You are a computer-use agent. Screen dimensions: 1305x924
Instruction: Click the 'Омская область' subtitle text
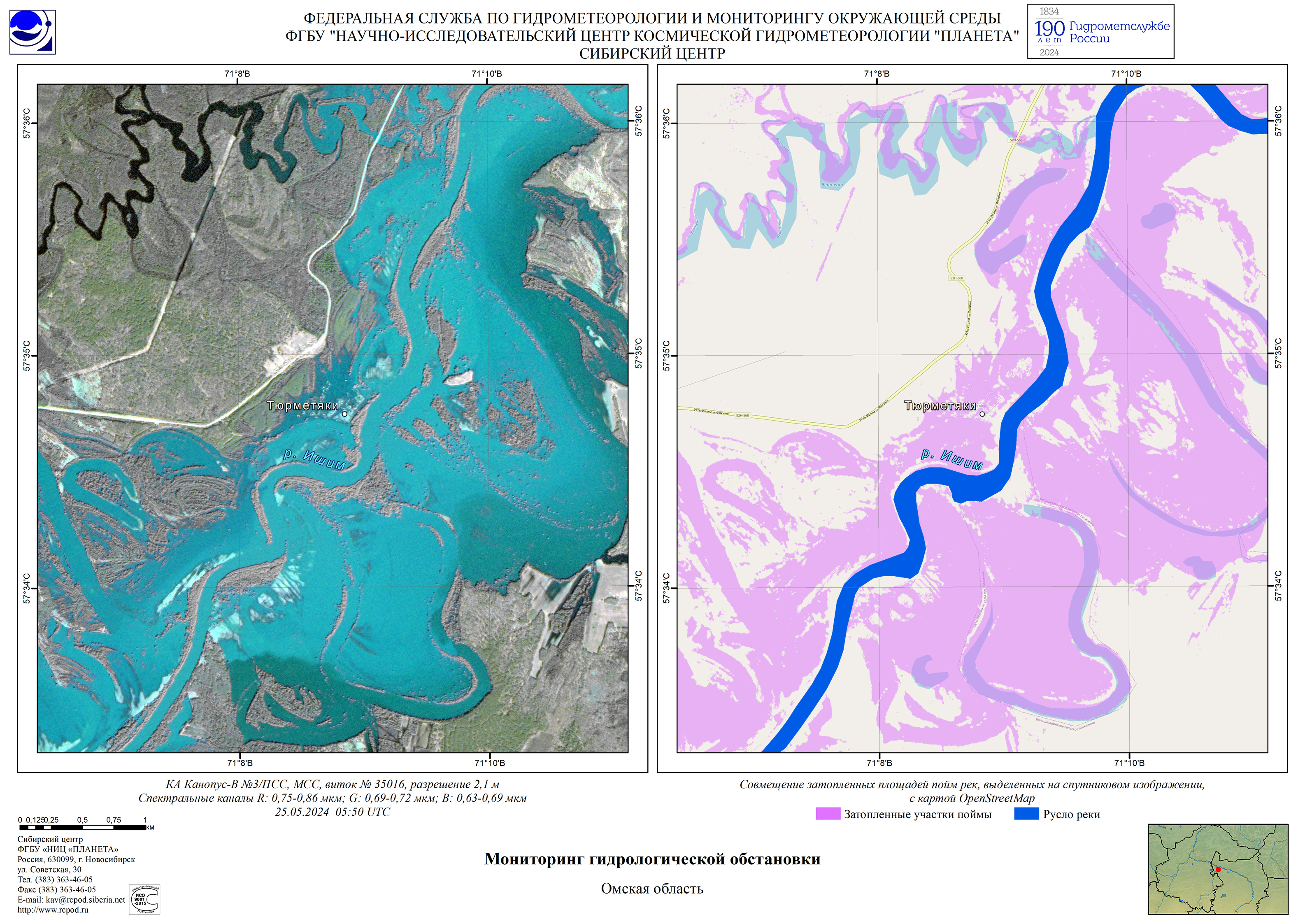(x=652, y=889)
